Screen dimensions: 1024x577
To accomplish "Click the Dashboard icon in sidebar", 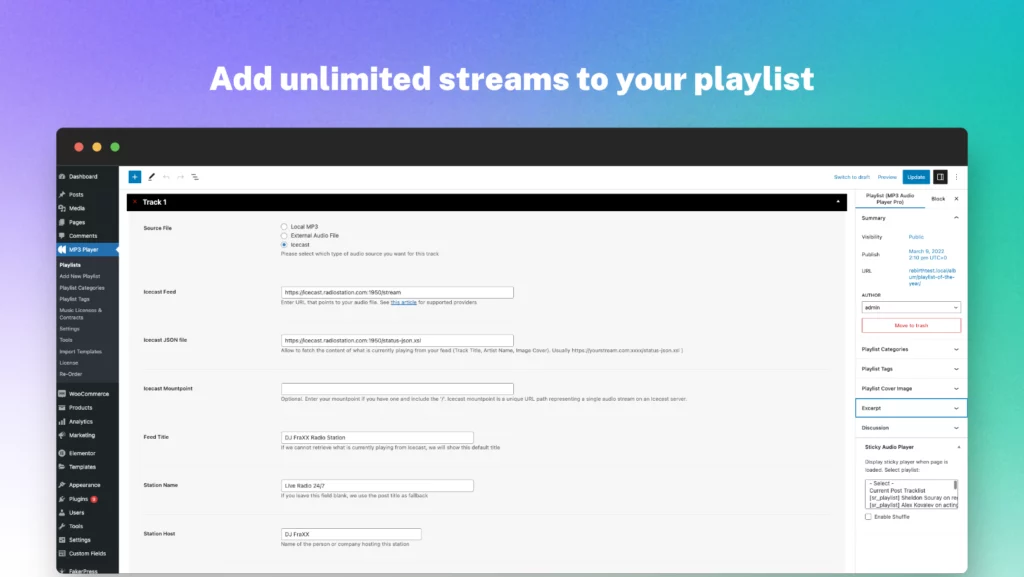I will [62, 176].
